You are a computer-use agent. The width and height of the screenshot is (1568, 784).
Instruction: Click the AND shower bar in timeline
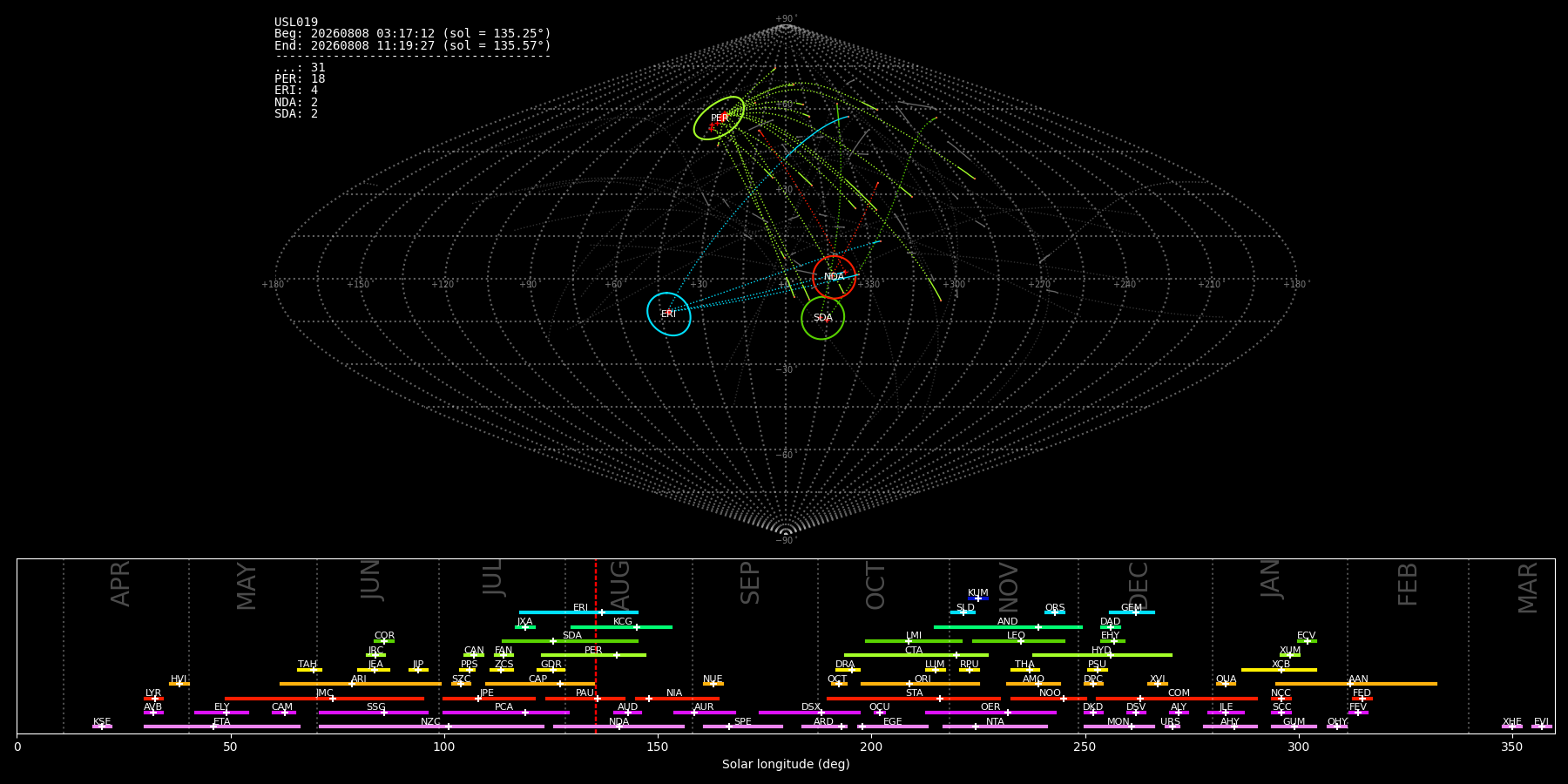coord(1008,627)
